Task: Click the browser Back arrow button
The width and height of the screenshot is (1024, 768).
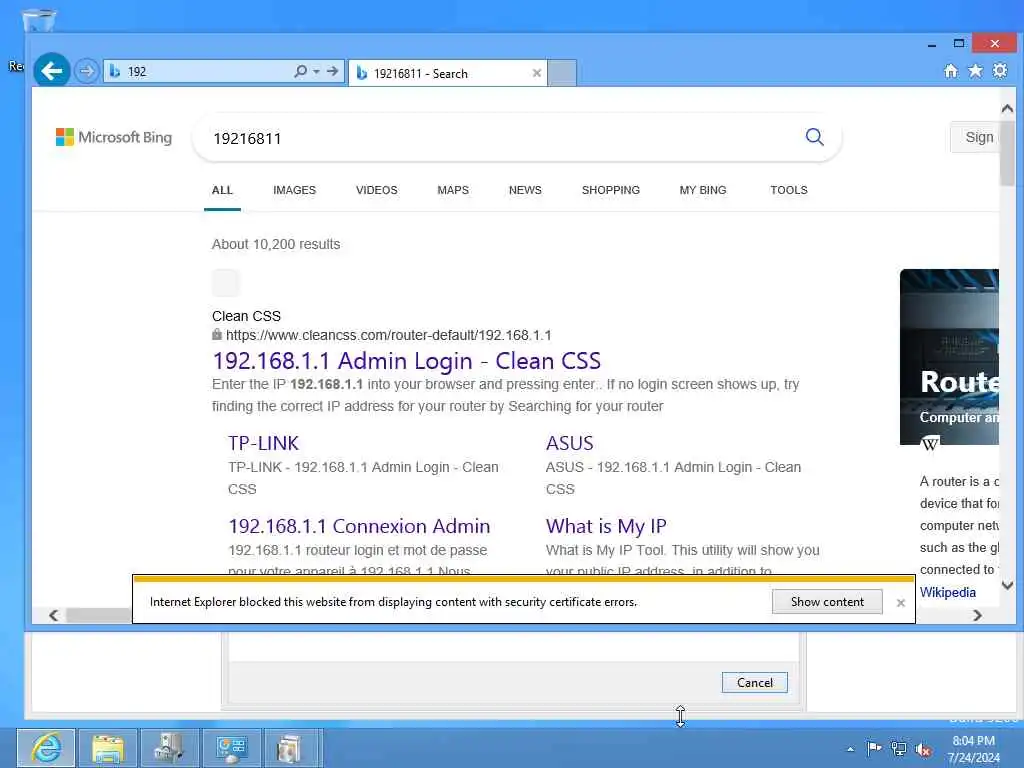Action: [52, 70]
